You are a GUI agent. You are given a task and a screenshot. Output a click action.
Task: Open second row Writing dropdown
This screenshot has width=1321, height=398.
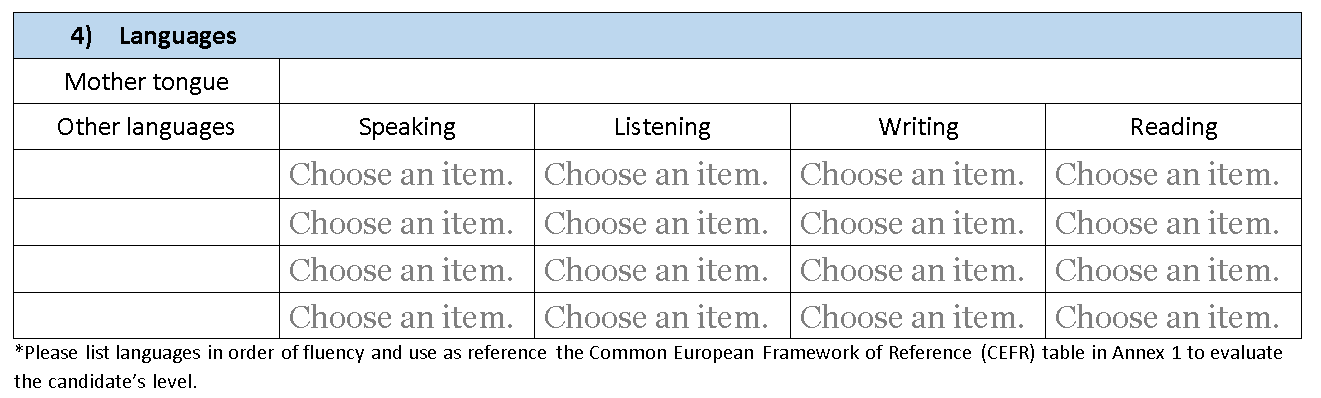[x=912, y=222]
